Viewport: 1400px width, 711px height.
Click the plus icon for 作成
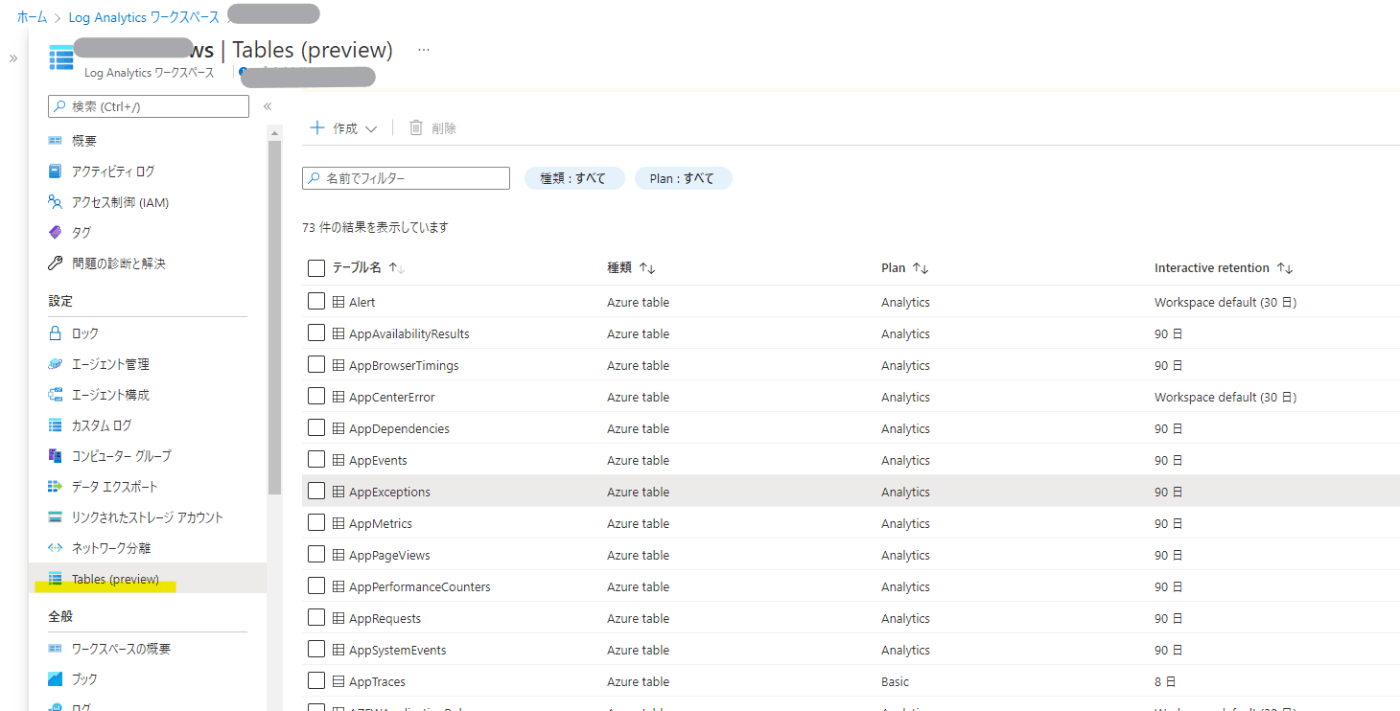pyautogui.click(x=317, y=128)
